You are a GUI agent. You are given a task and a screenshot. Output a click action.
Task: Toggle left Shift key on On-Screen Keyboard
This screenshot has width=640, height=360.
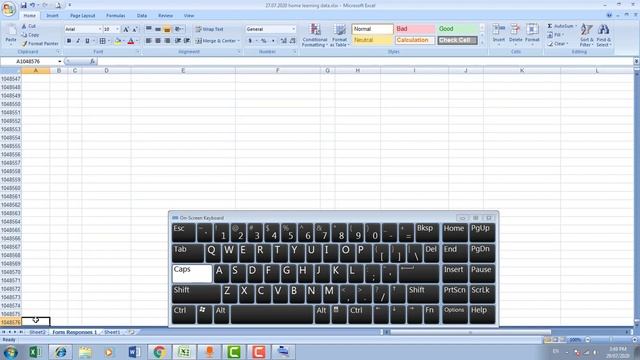coord(196,294)
